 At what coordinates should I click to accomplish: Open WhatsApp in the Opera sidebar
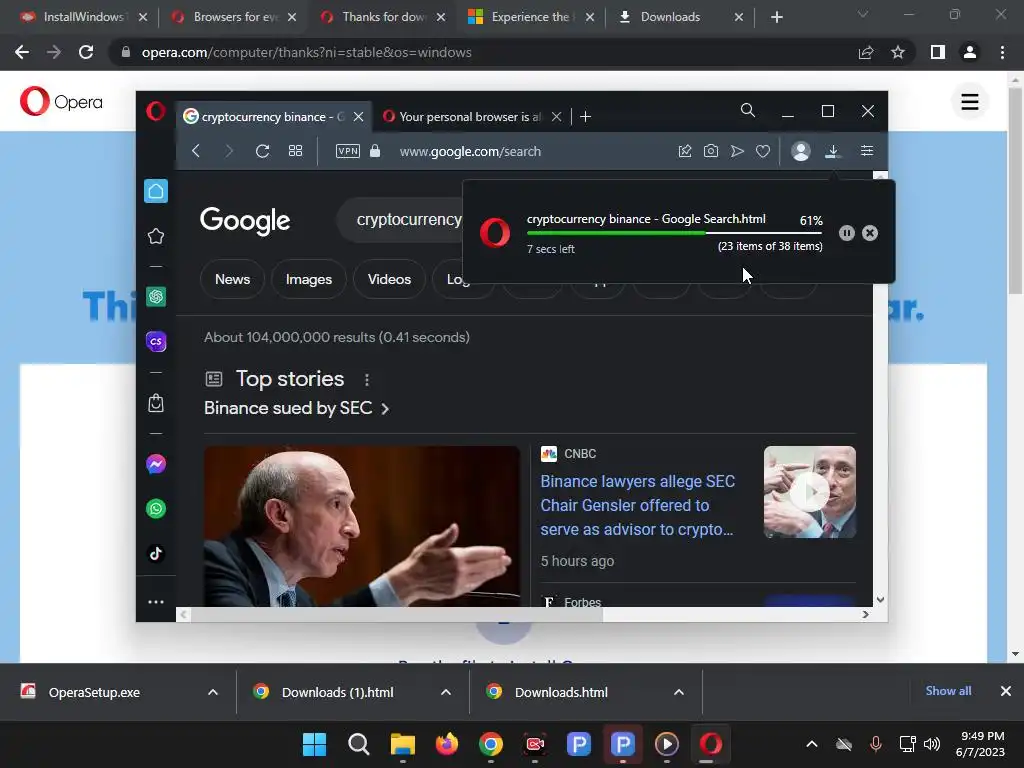tap(155, 509)
